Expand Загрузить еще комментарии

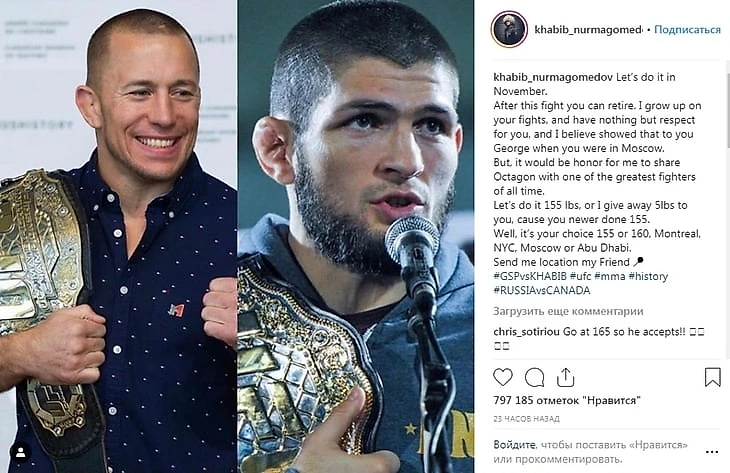pyautogui.click(x=568, y=311)
